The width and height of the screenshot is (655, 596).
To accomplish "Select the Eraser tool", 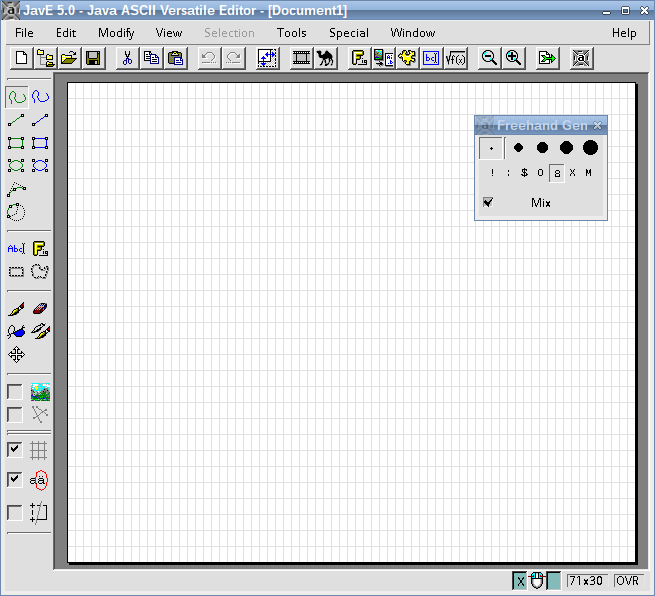I will point(40,309).
